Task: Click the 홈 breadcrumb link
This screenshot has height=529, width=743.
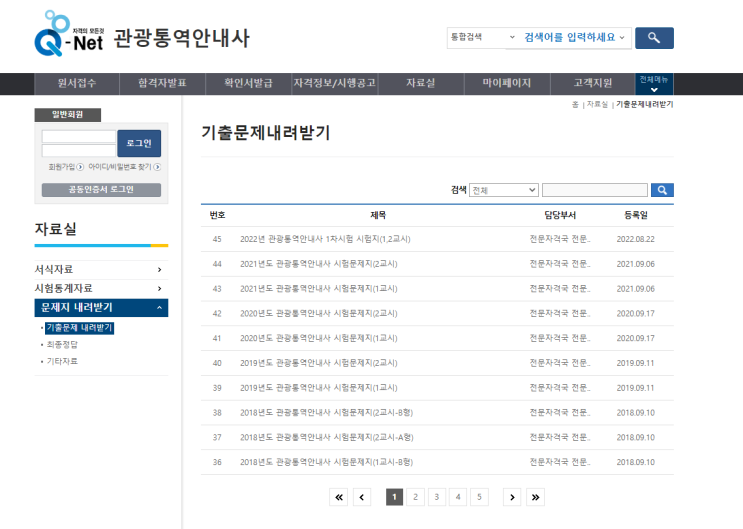Action: [x=575, y=104]
